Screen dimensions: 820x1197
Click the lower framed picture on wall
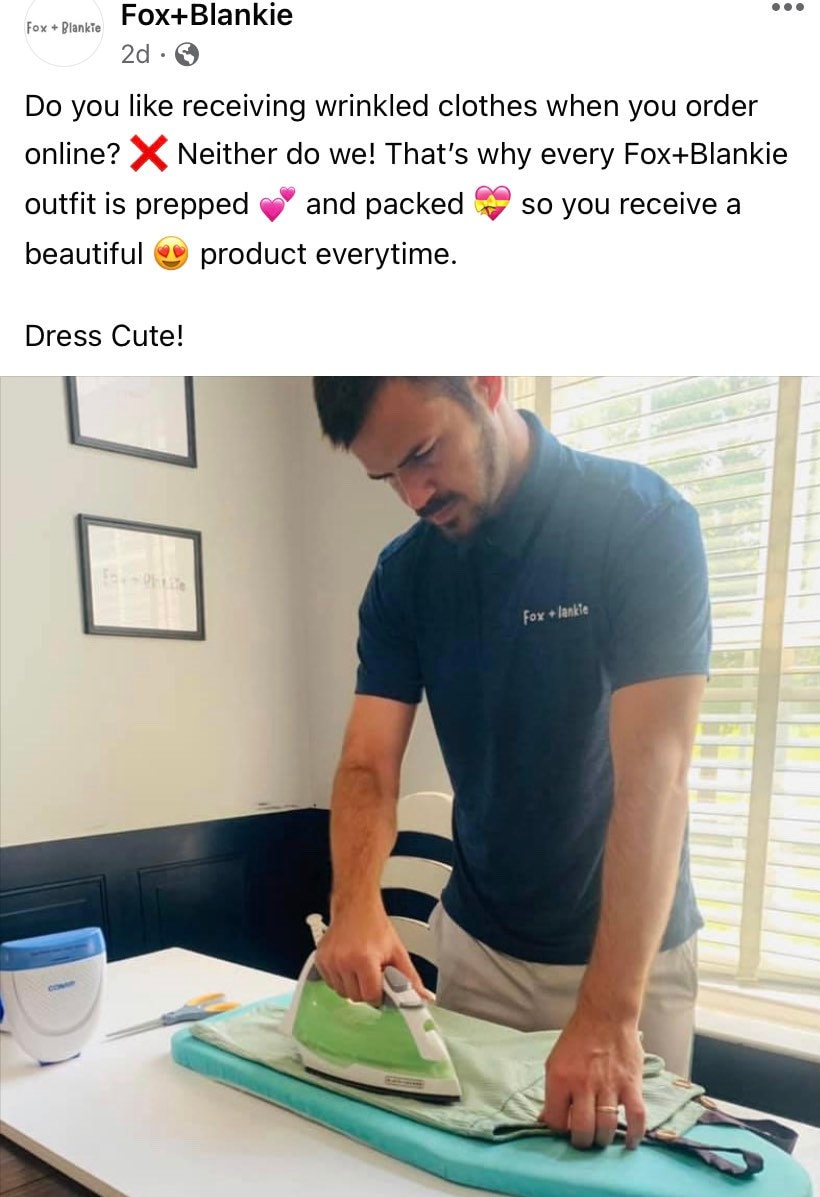tap(142, 577)
